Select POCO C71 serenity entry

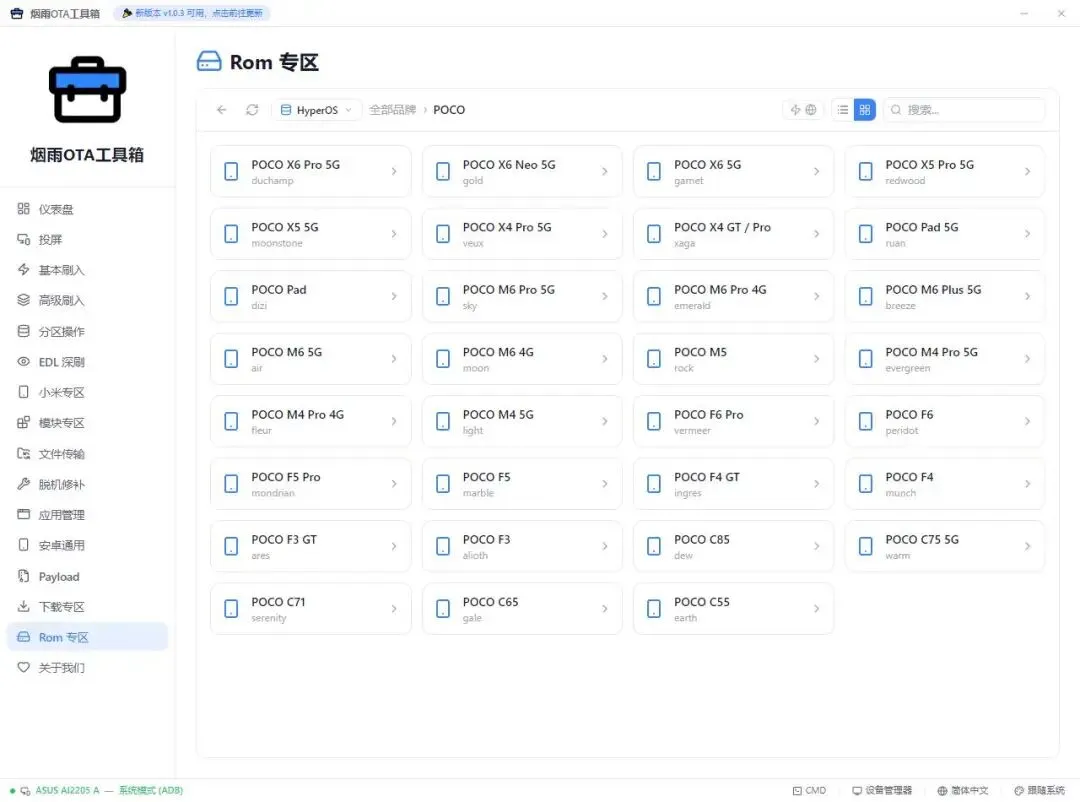pyautogui.click(x=311, y=609)
